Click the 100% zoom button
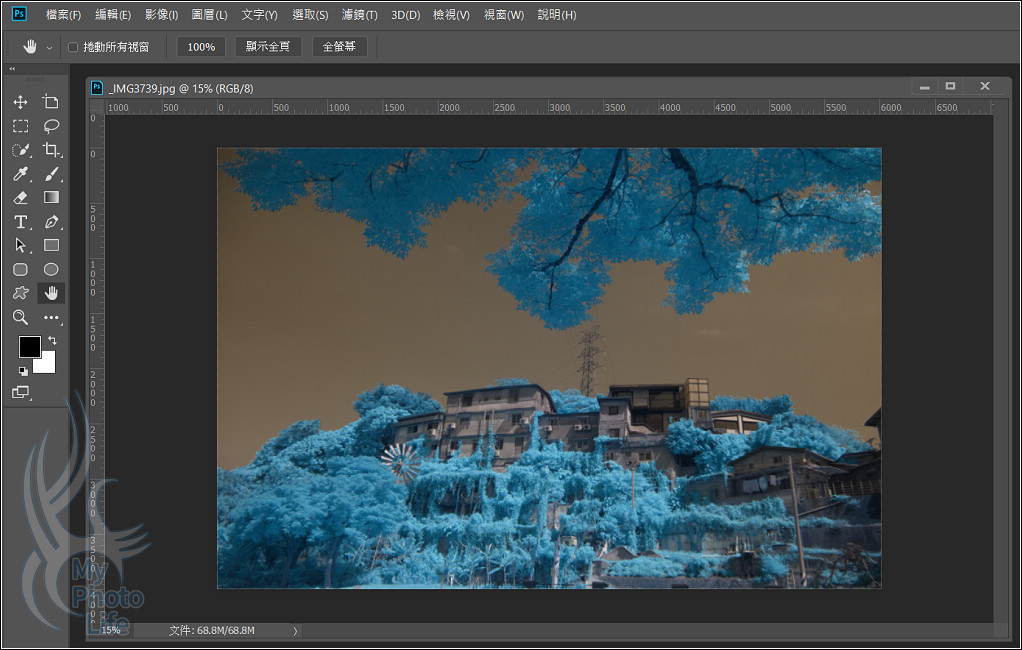The height and width of the screenshot is (650, 1022). [201, 47]
